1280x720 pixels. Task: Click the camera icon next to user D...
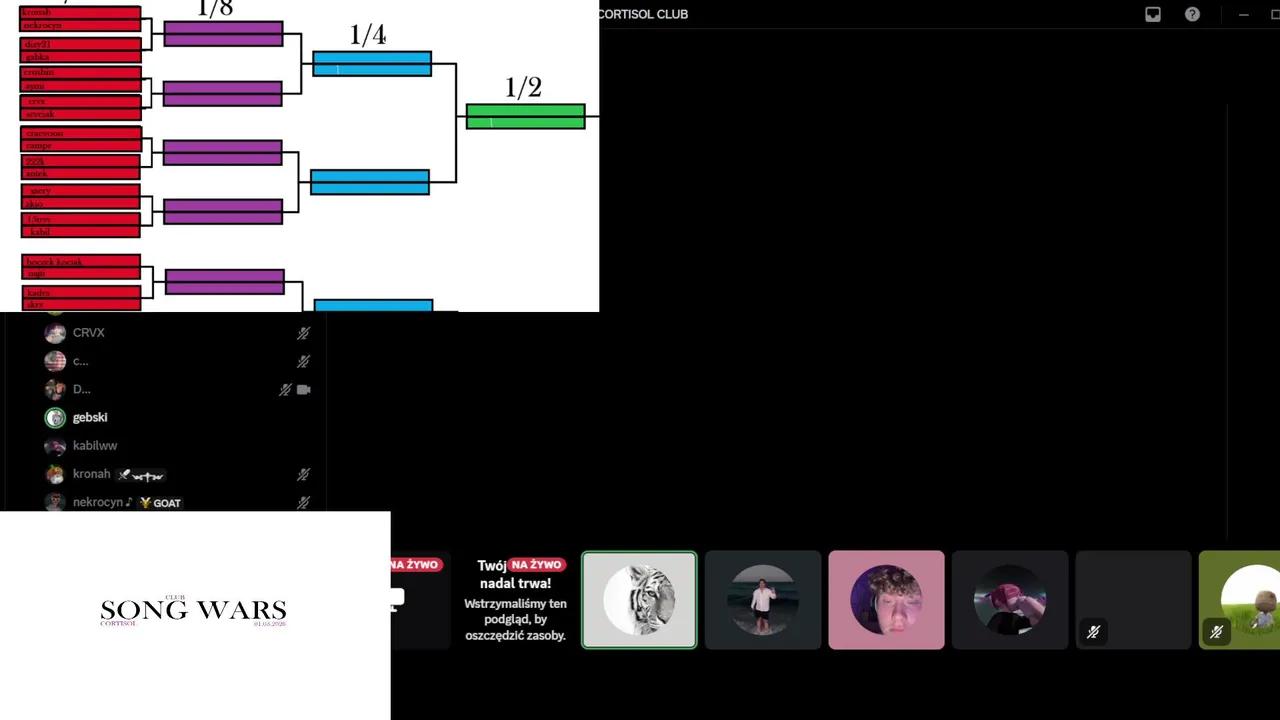(x=304, y=390)
